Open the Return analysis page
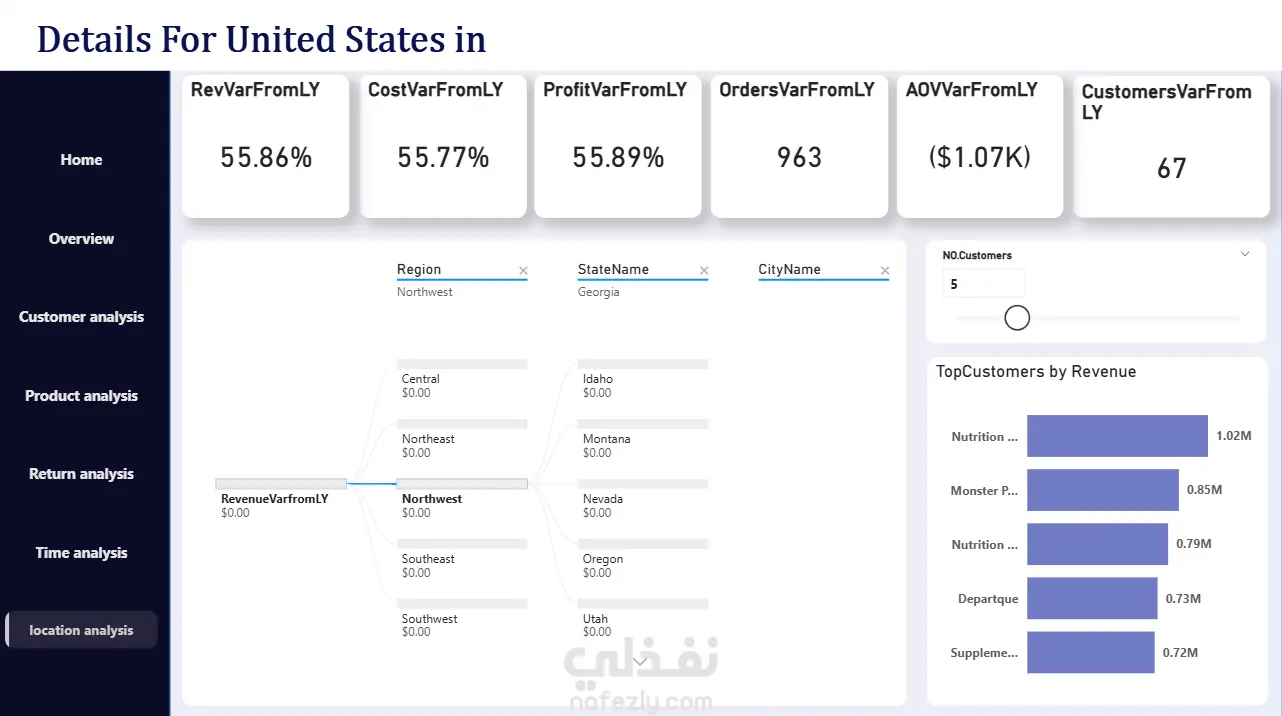 coord(81,474)
